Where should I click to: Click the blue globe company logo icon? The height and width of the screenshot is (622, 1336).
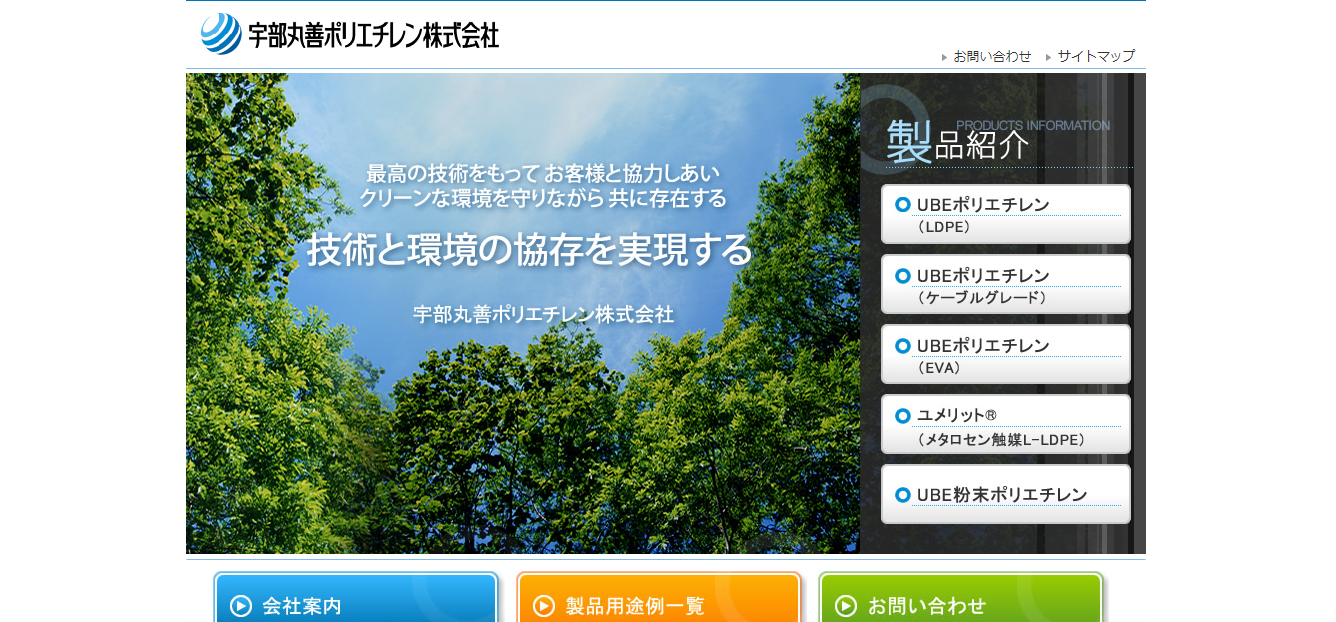click(221, 34)
